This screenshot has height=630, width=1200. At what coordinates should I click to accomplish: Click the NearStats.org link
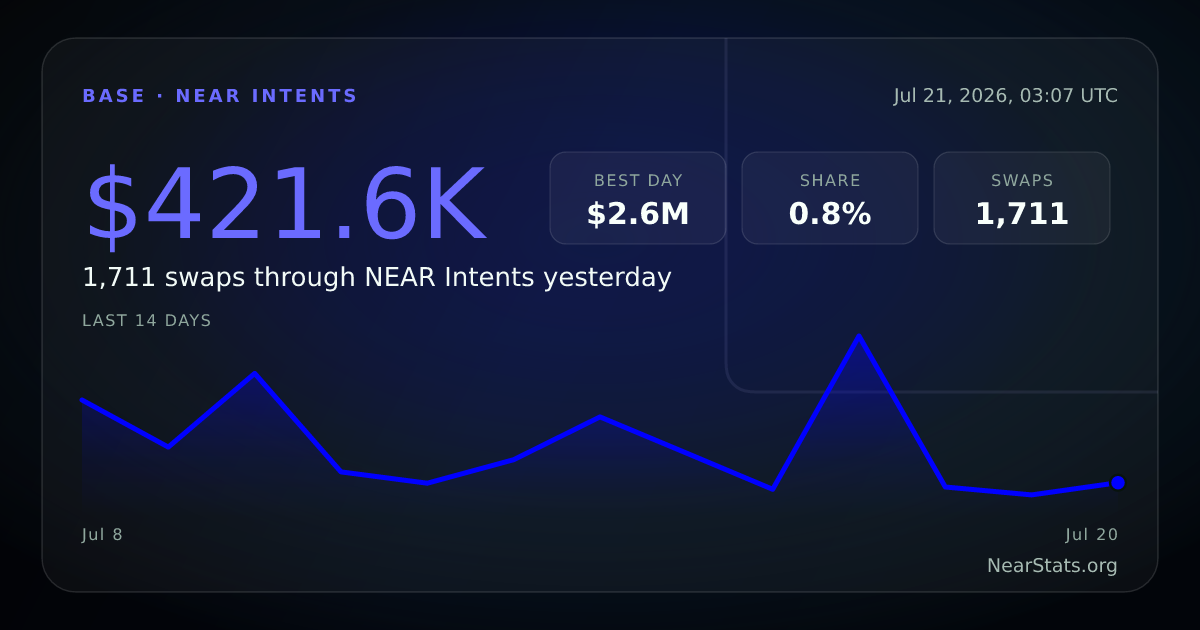[1052, 566]
